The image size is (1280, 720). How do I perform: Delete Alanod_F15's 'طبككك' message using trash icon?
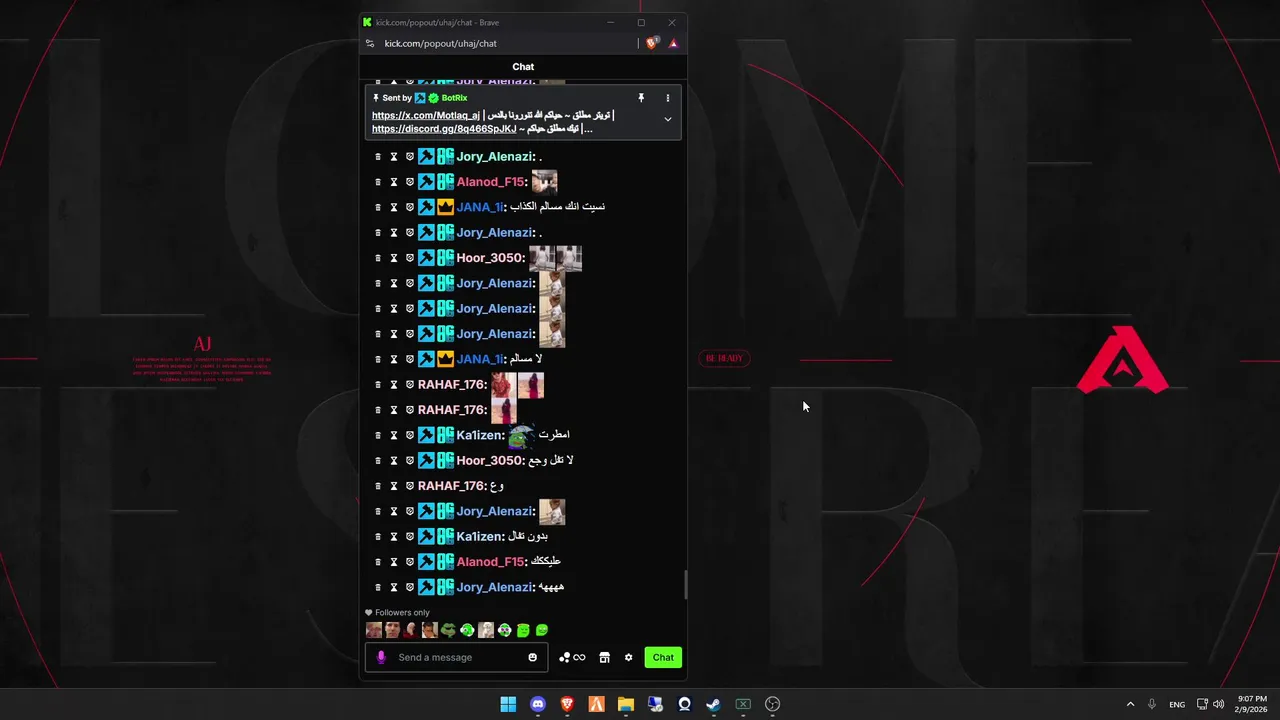coord(378,562)
